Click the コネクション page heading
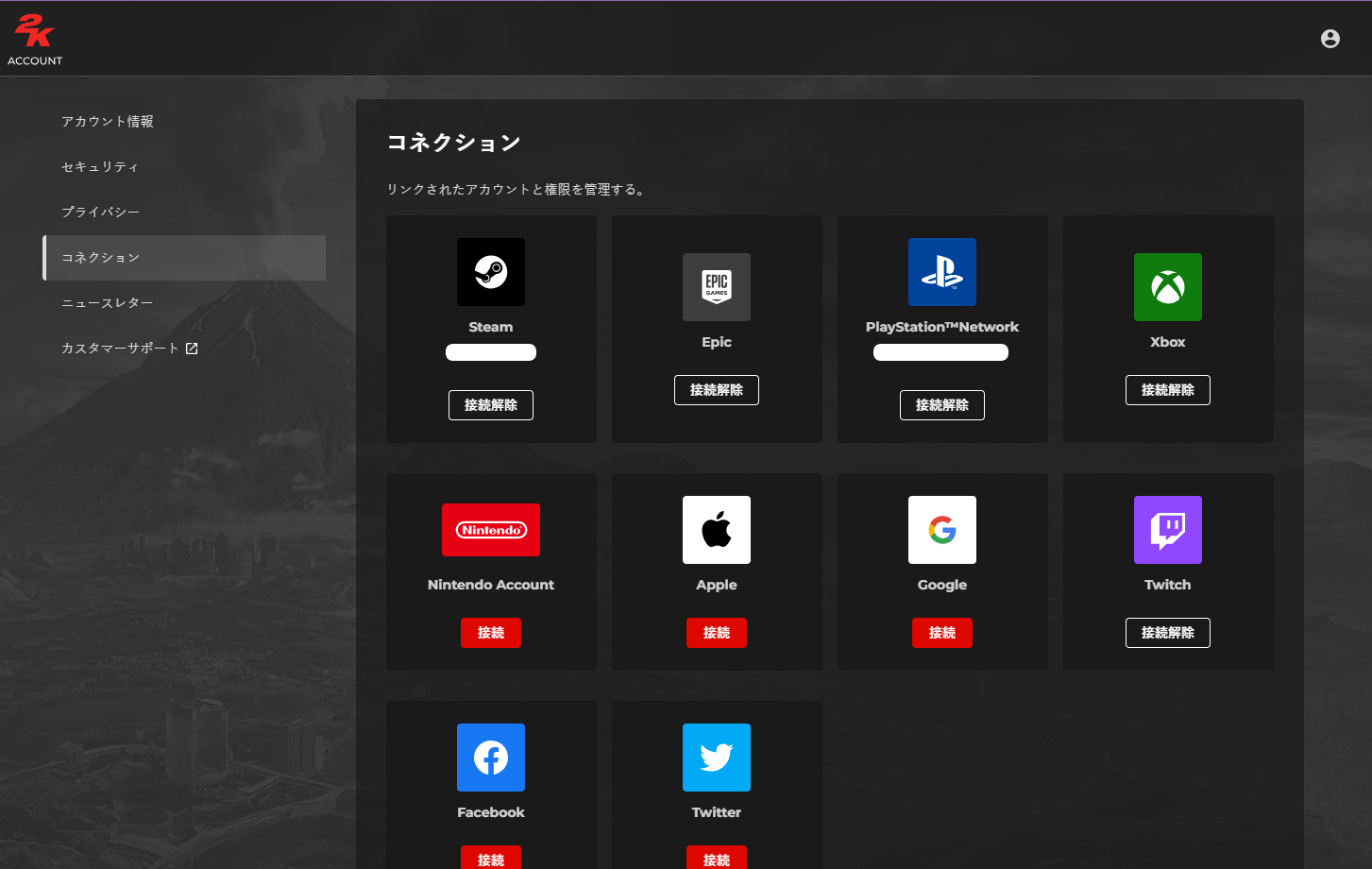Screen dimensions: 1372x869 pos(454,143)
